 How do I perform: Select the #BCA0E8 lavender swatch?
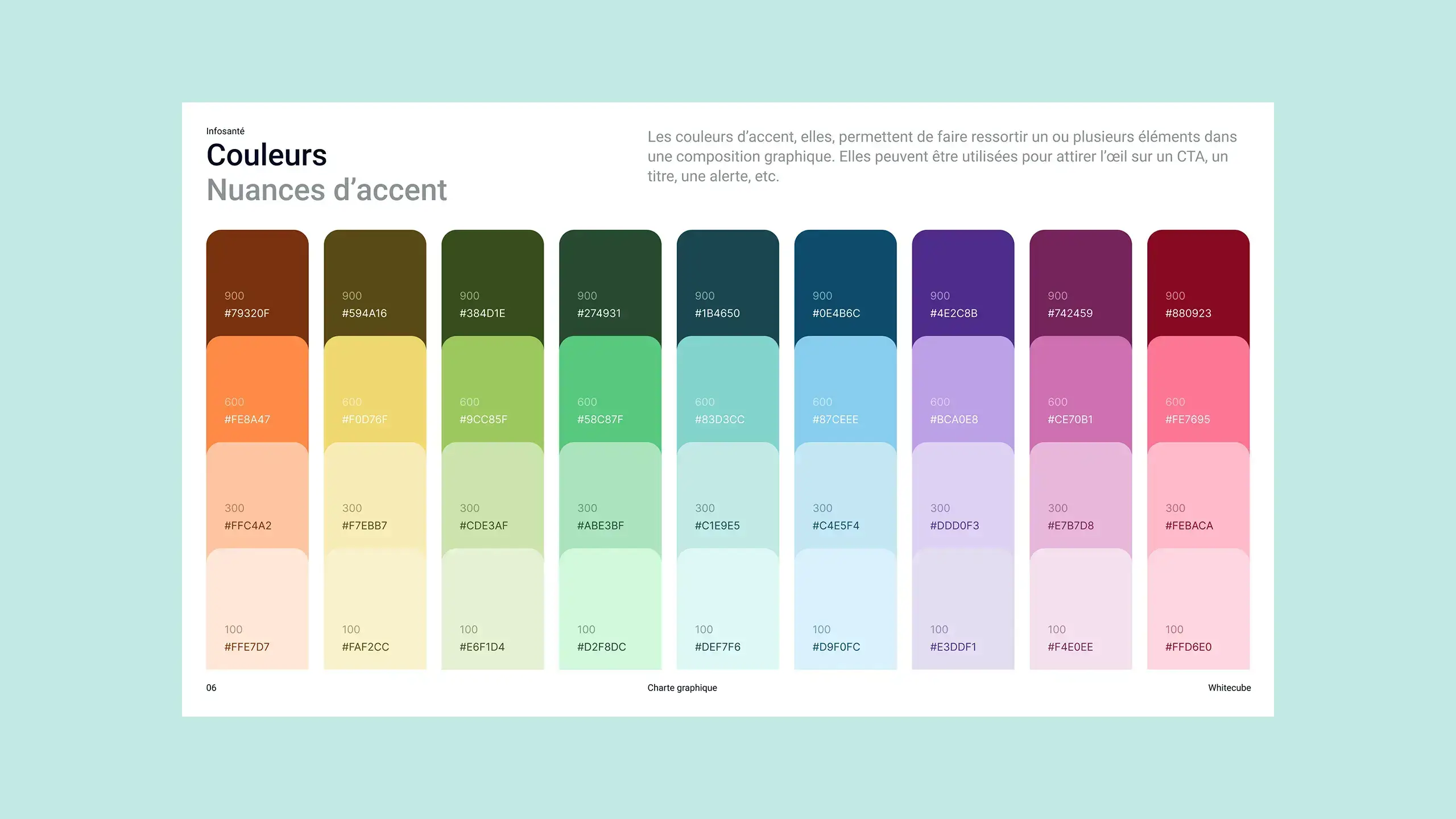click(963, 389)
